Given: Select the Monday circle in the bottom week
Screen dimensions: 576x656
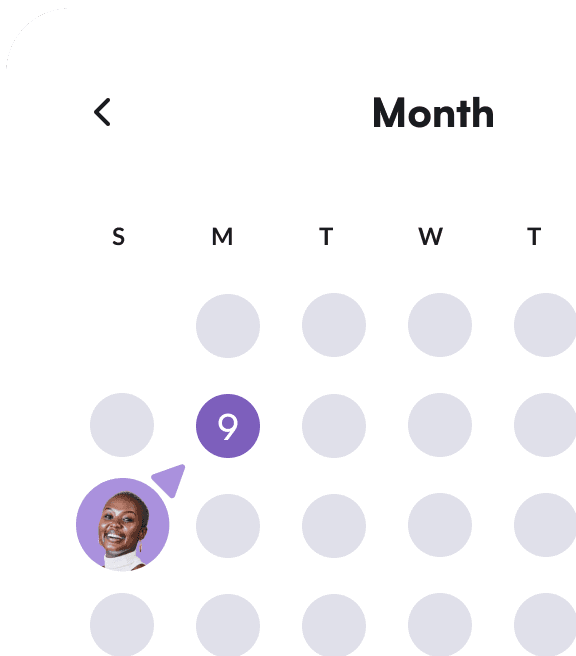Looking at the screenshot, I should [x=228, y=625].
